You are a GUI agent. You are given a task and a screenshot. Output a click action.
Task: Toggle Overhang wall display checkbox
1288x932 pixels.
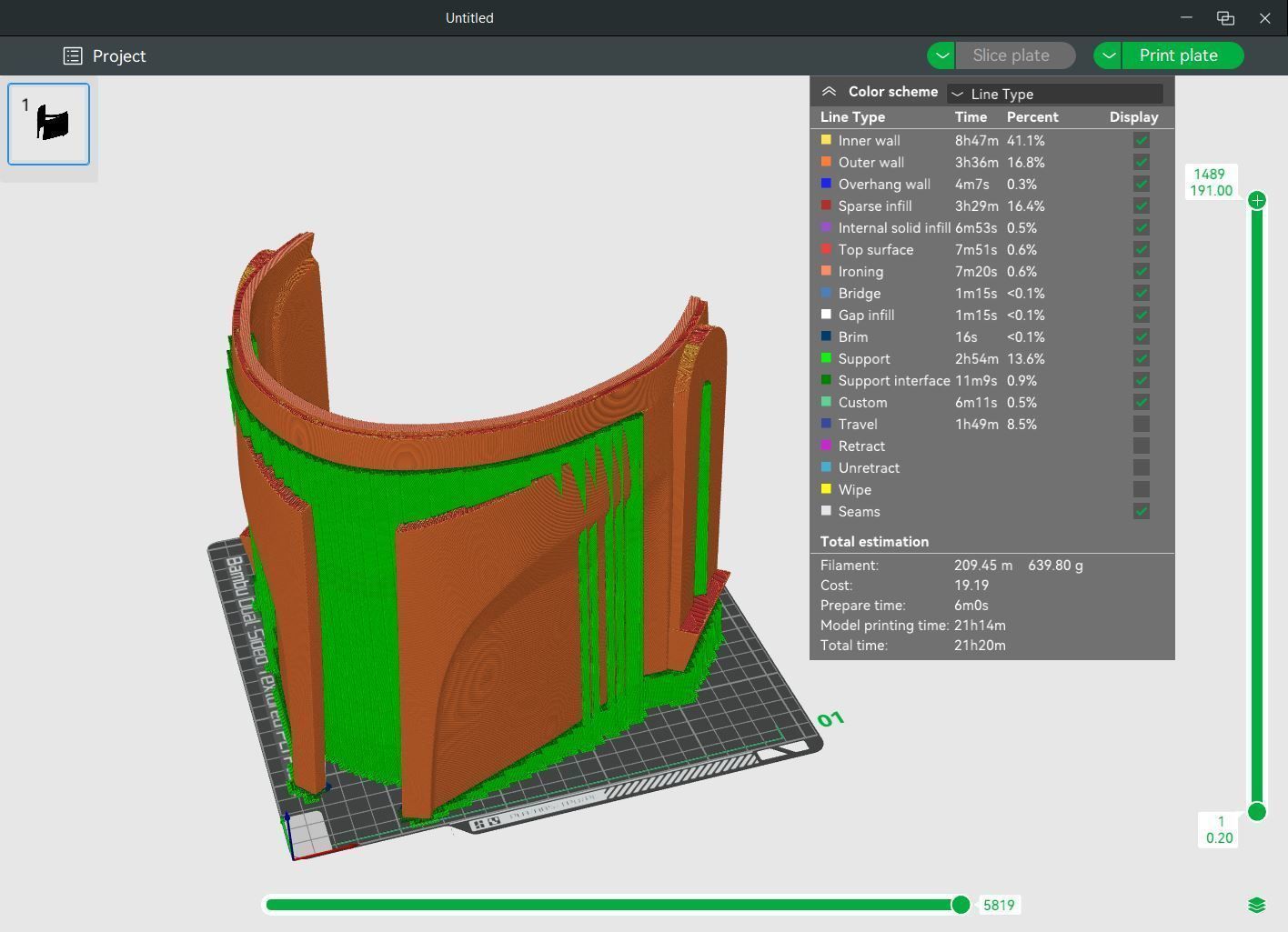tap(1142, 184)
